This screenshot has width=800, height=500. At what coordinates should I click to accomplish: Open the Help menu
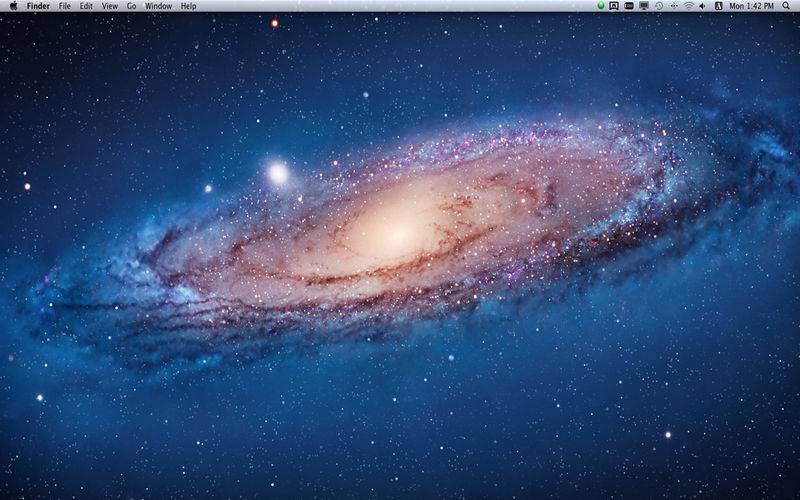point(188,6)
